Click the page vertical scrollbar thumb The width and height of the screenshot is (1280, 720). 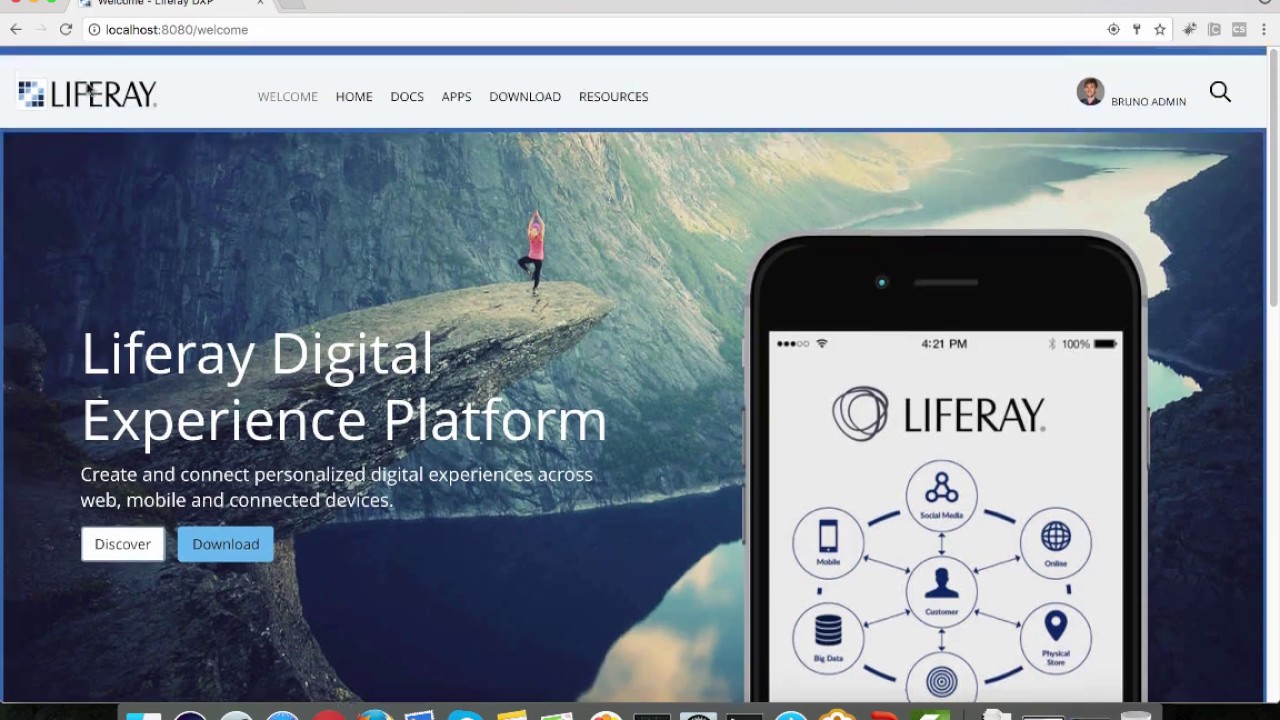pyautogui.click(x=1273, y=178)
